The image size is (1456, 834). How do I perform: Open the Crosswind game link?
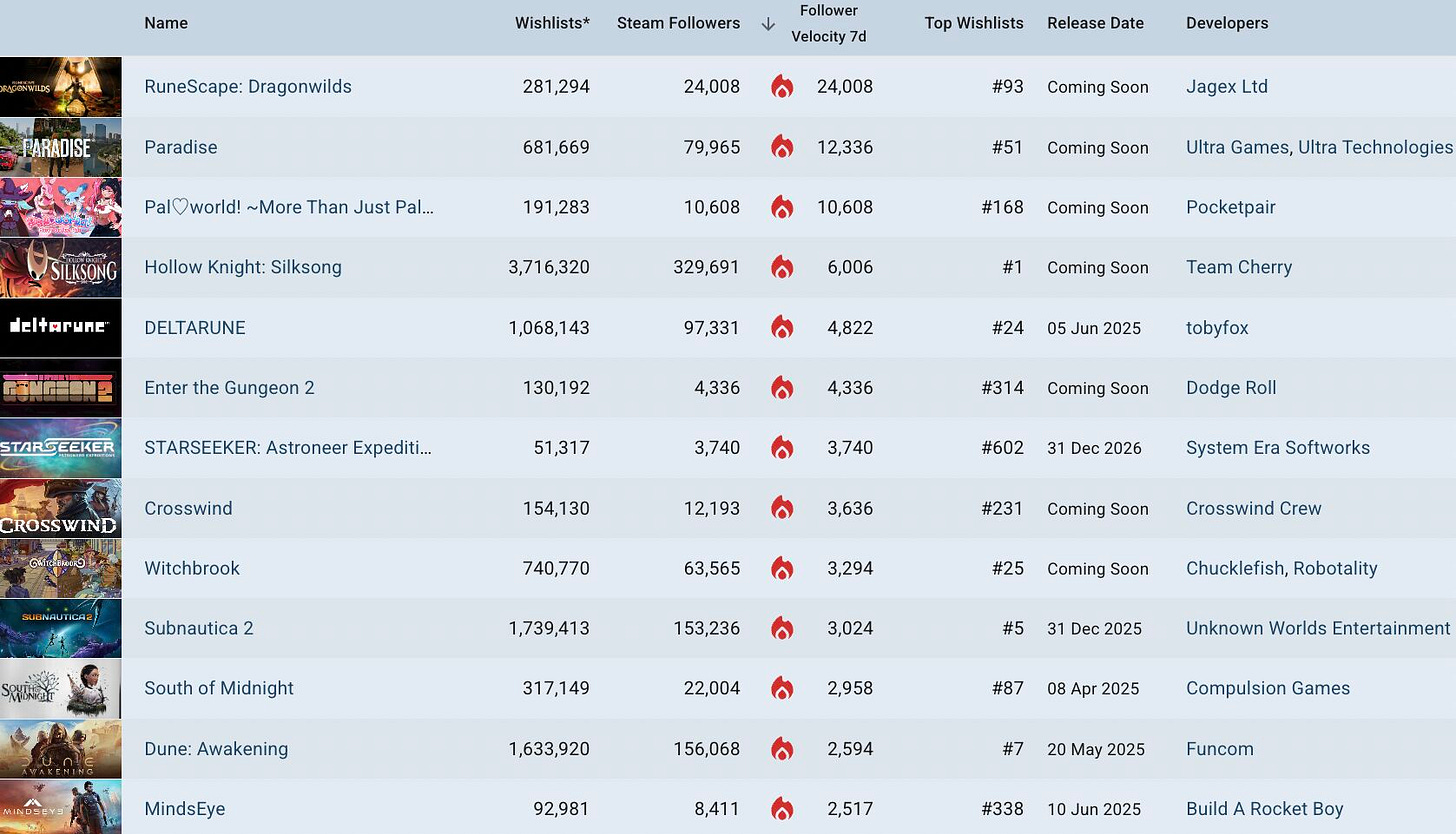click(x=188, y=508)
